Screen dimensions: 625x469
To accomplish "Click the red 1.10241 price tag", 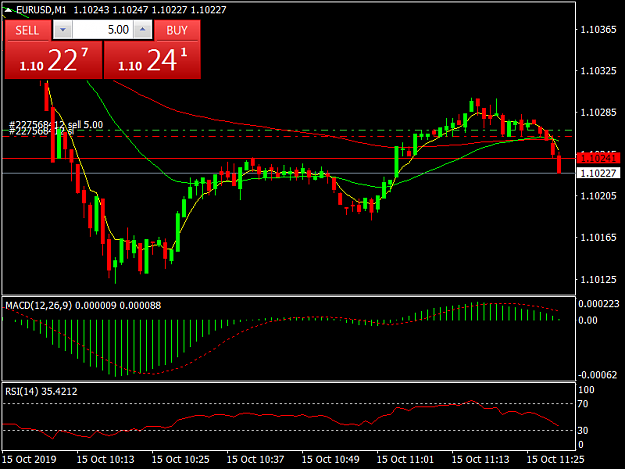I will pyautogui.click(x=598, y=158).
